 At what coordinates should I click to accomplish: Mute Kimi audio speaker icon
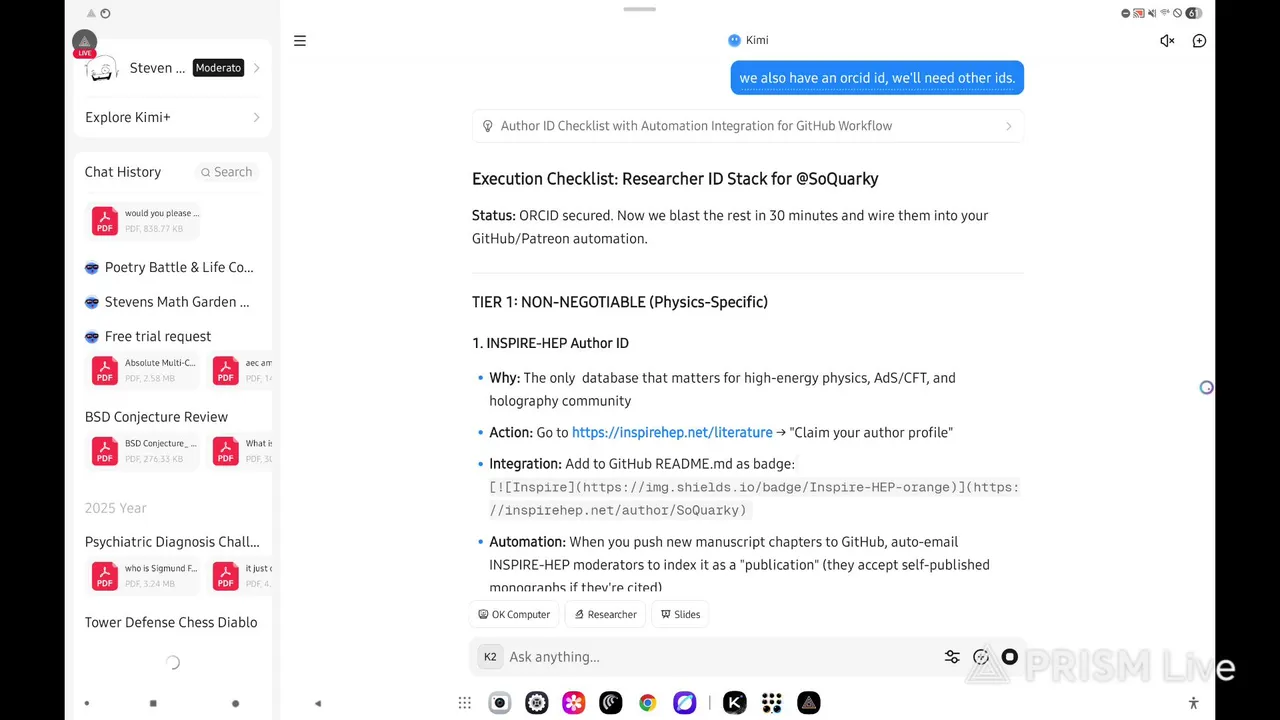point(1167,41)
